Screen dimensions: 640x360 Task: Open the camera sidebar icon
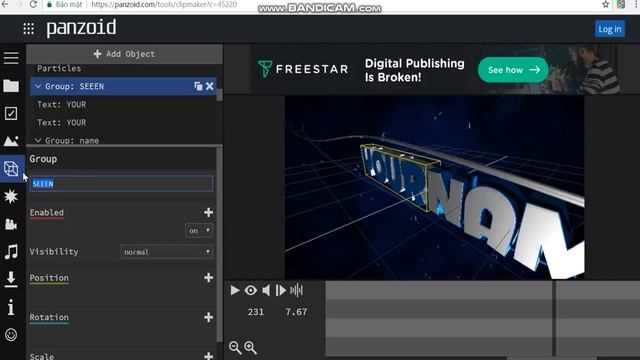pos(11,224)
